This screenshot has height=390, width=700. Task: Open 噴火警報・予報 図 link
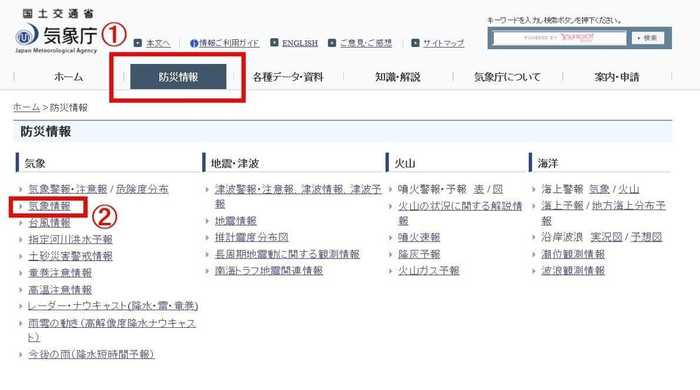click(498, 189)
